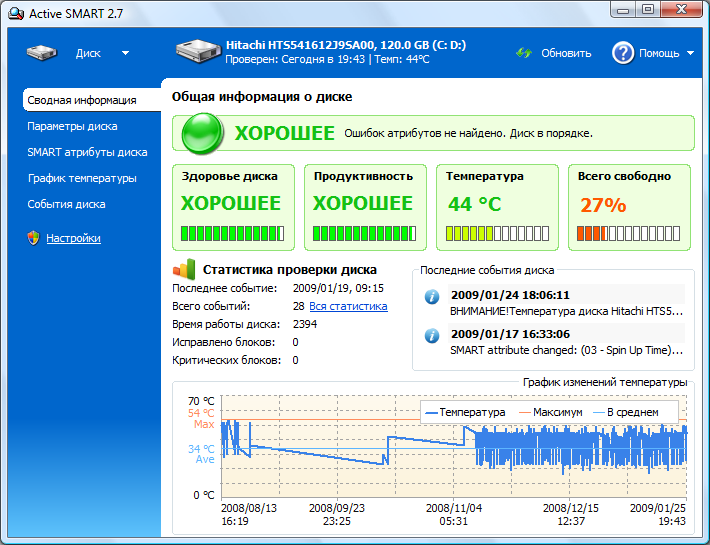
Task: Open События диска in sidebar
Action: (x=66, y=204)
